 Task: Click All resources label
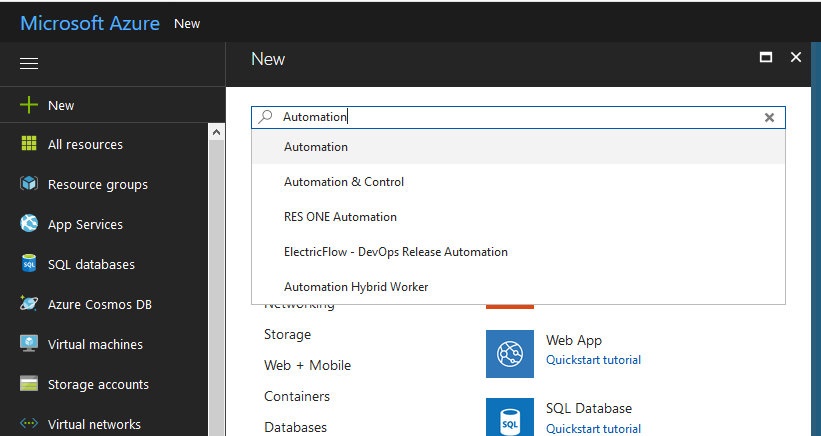point(85,144)
